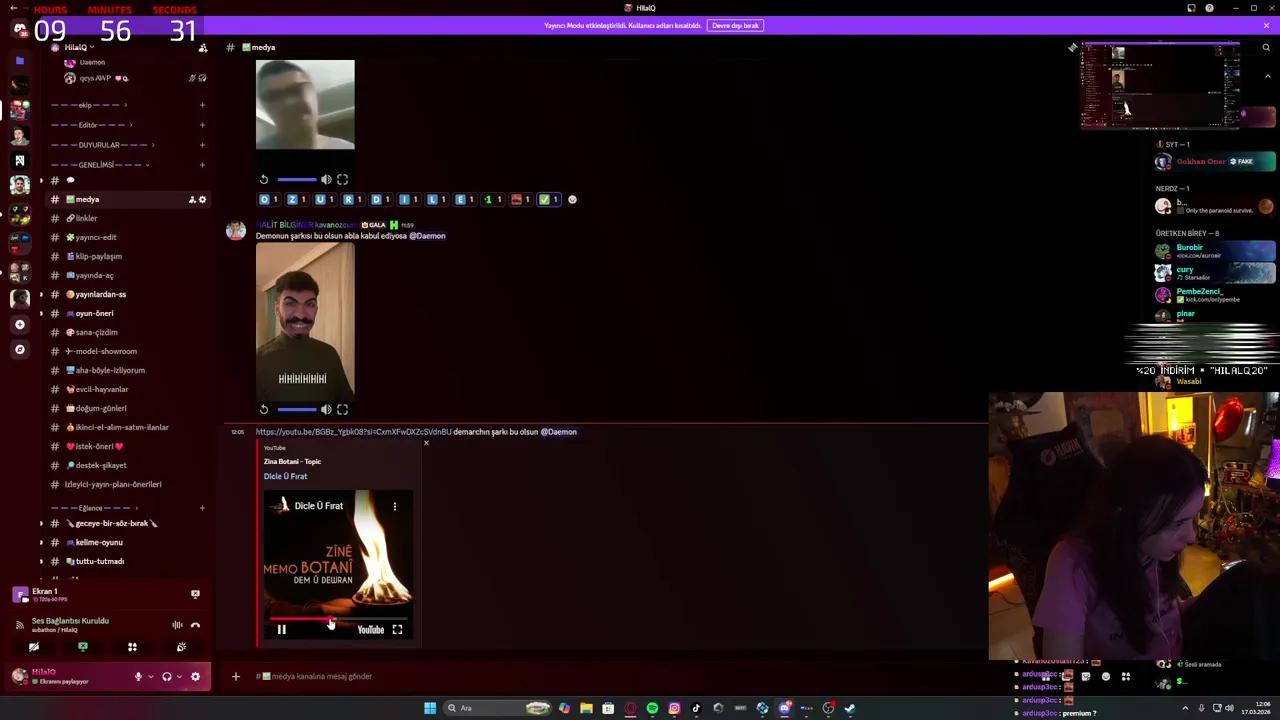Expand threads under oyun-öneri channel
This screenshot has height=720, width=1280.
coord(41,313)
